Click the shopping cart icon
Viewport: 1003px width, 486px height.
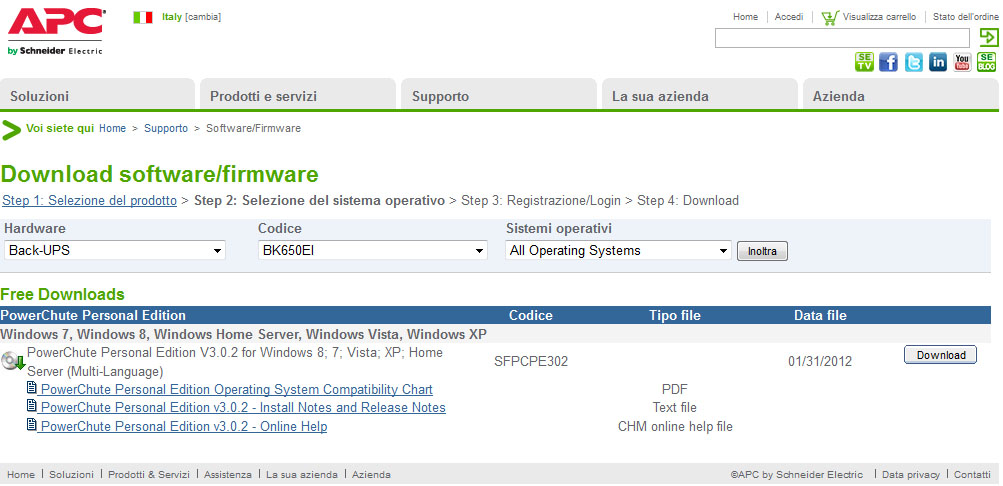[829, 18]
